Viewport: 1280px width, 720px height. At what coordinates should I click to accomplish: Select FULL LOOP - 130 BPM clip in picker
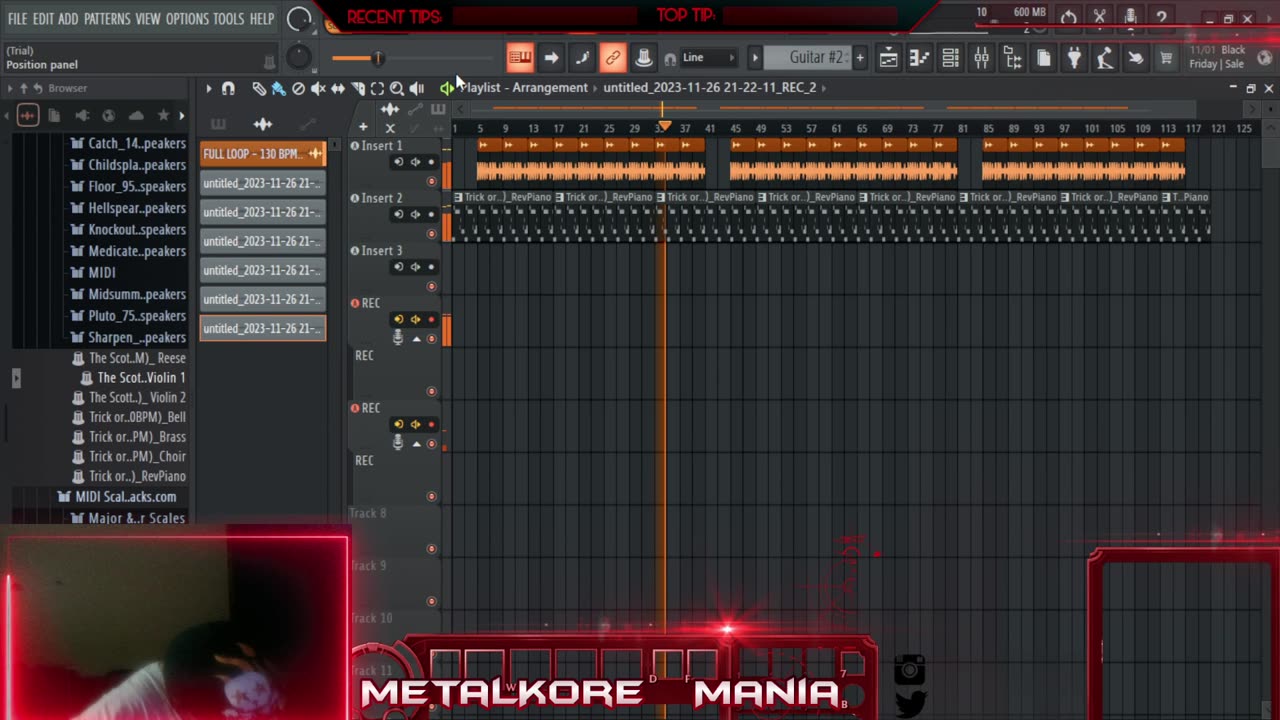(x=263, y=154)
